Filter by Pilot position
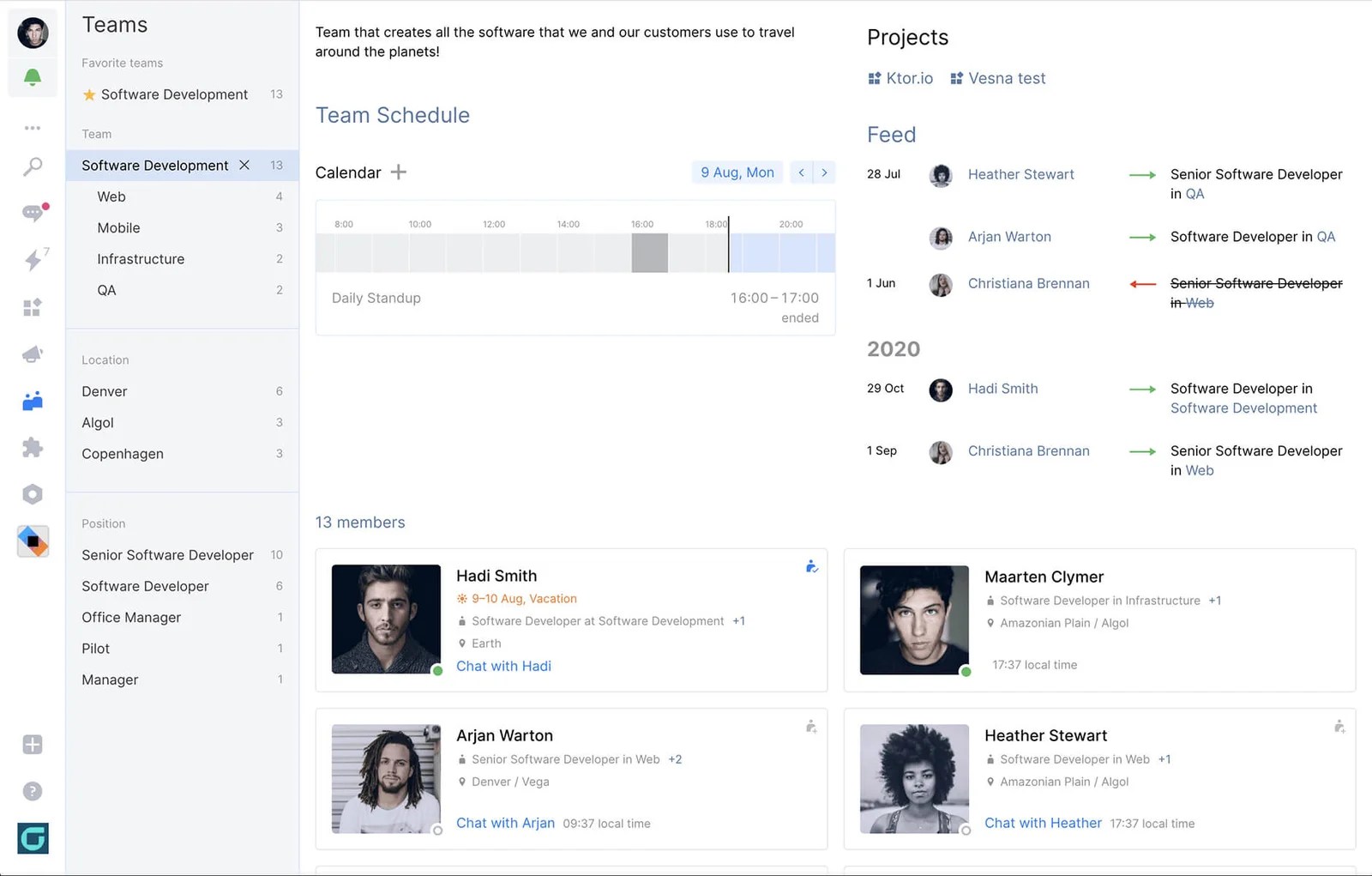 183,649
